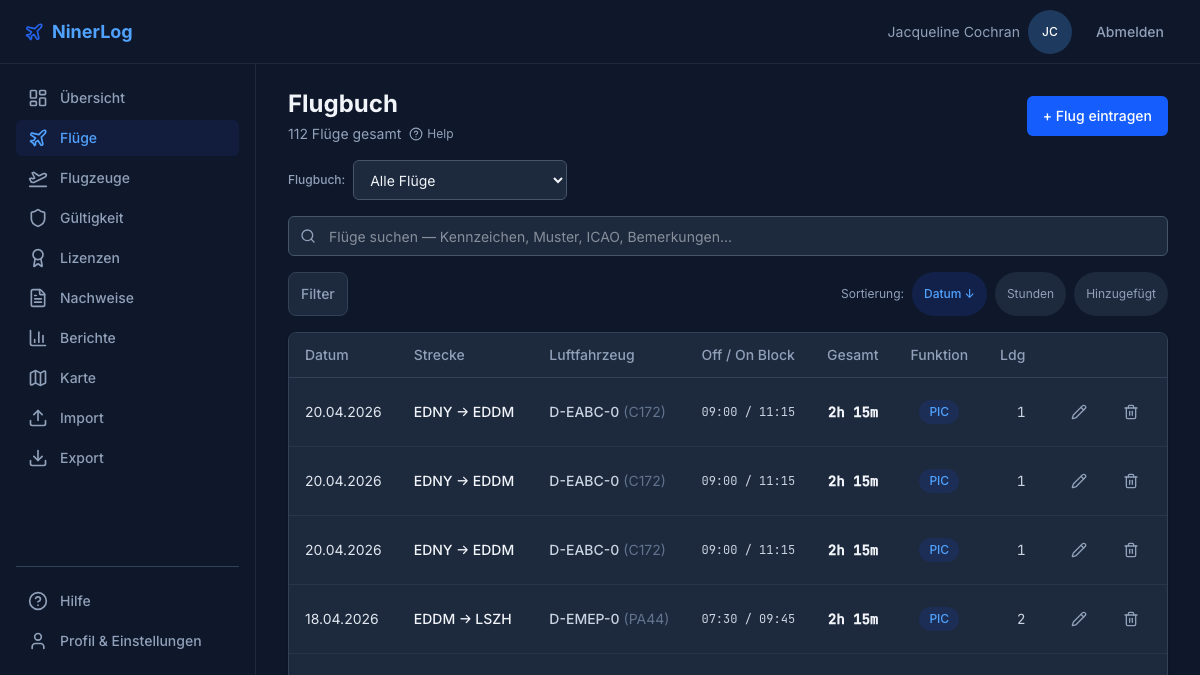1200x675 pixels.
Task: Click the JC user avatar
Action: (x=1050, y=32)
